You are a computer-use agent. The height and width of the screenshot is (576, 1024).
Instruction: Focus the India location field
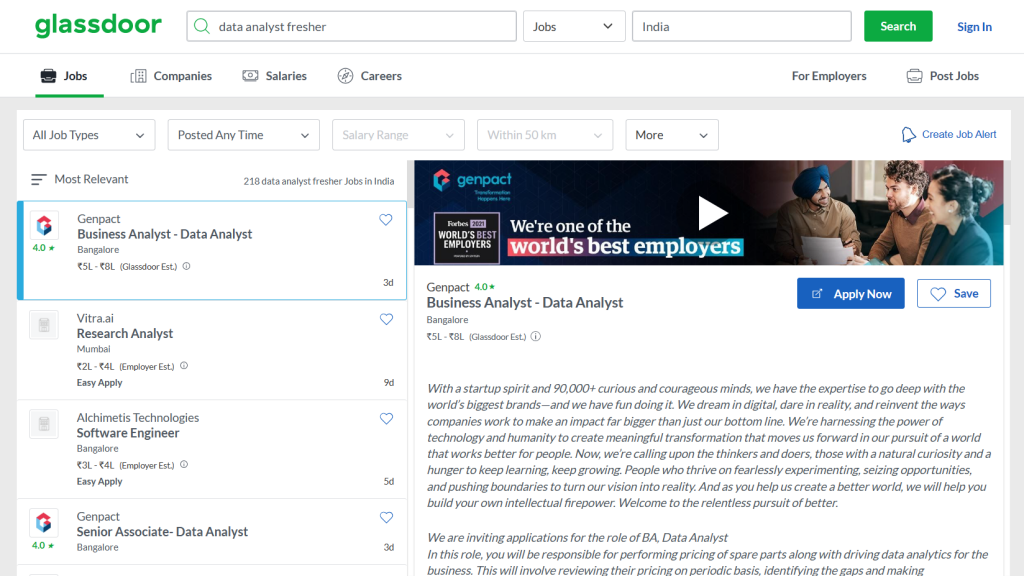[742, 26]
